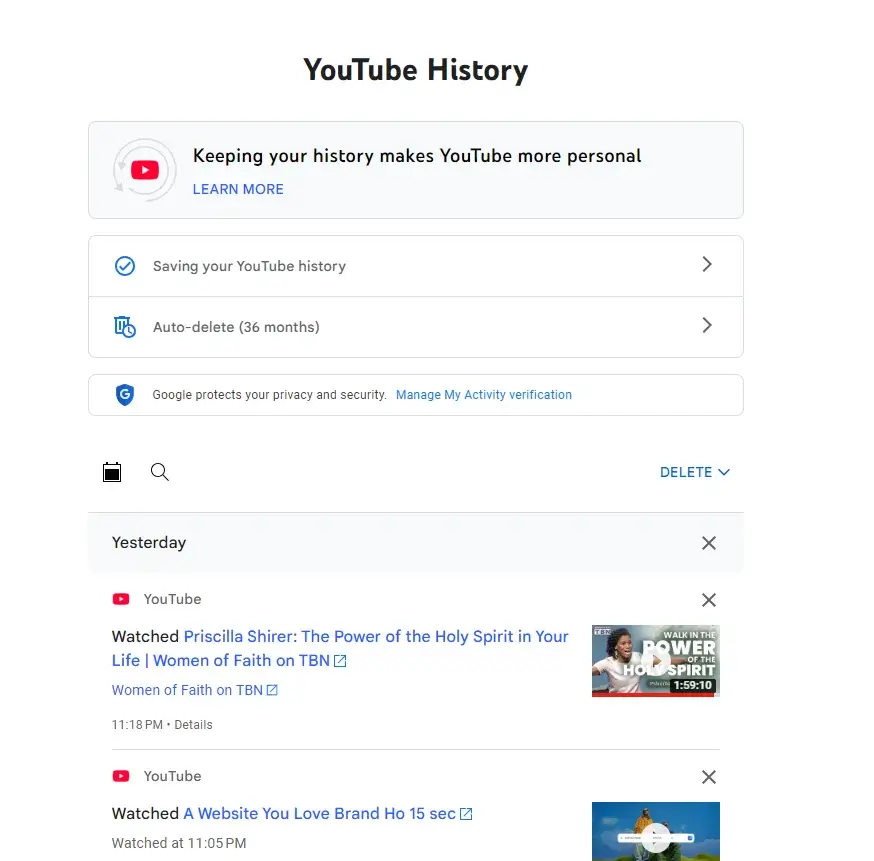This screenshot has width=874, height=861.
Task: Open the calendar date filter icon
Action: (112, 471)
